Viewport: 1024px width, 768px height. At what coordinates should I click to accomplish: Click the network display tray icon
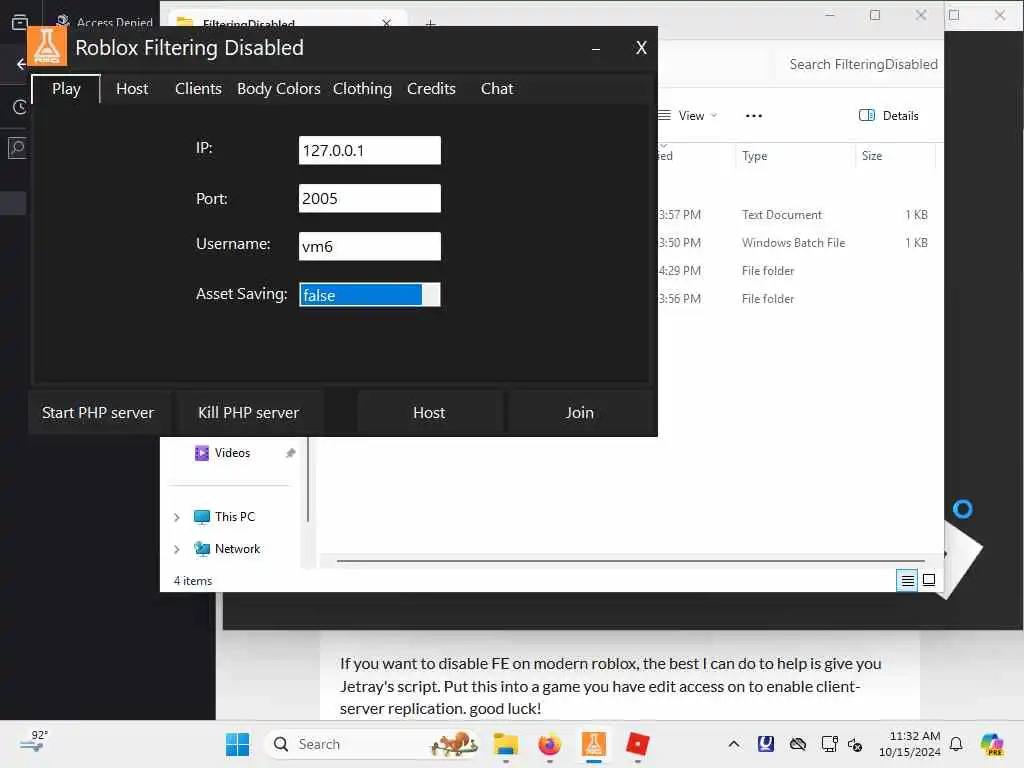pos(829,744)
